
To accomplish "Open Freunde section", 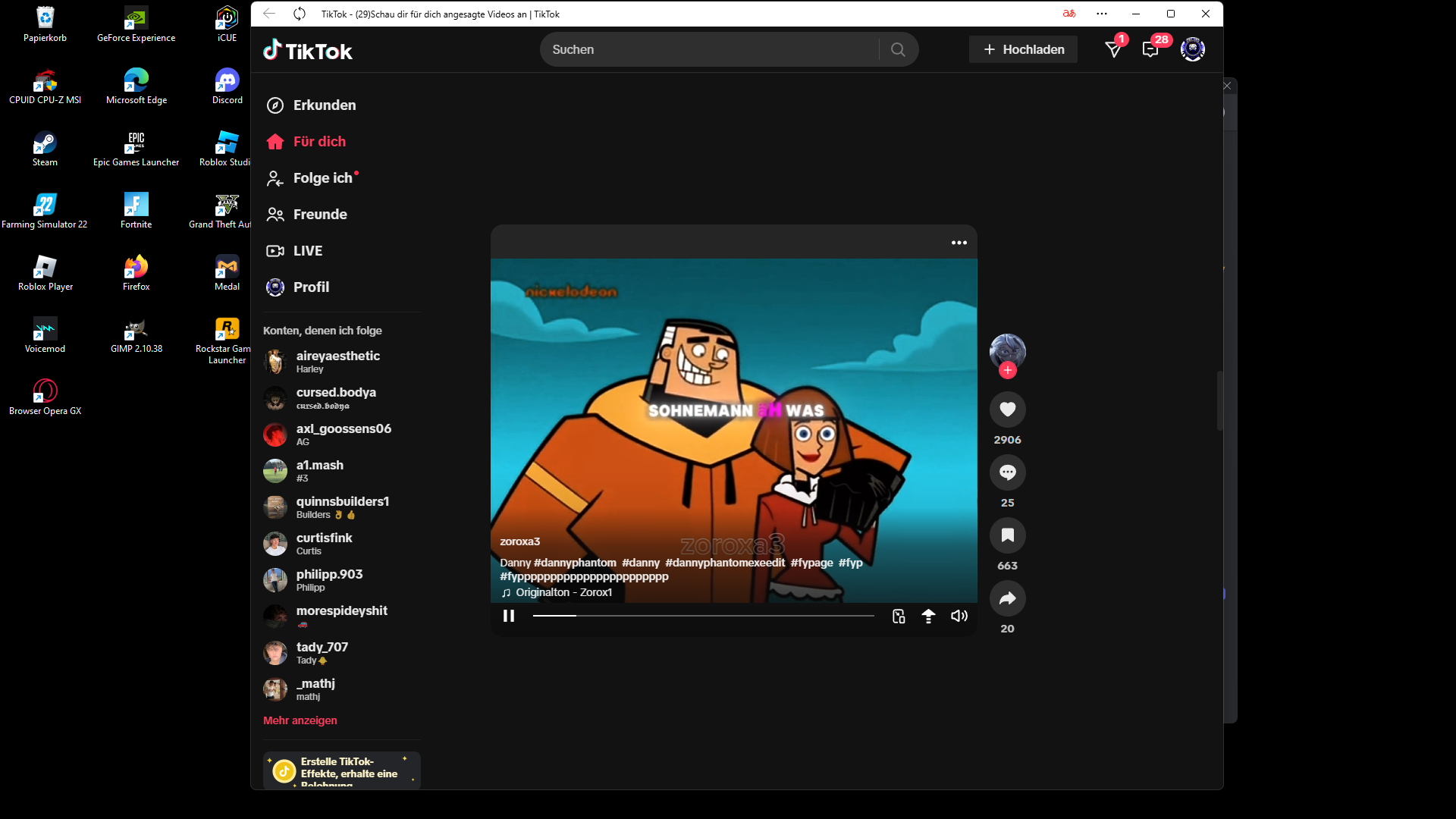I will (x=307, y=215).
